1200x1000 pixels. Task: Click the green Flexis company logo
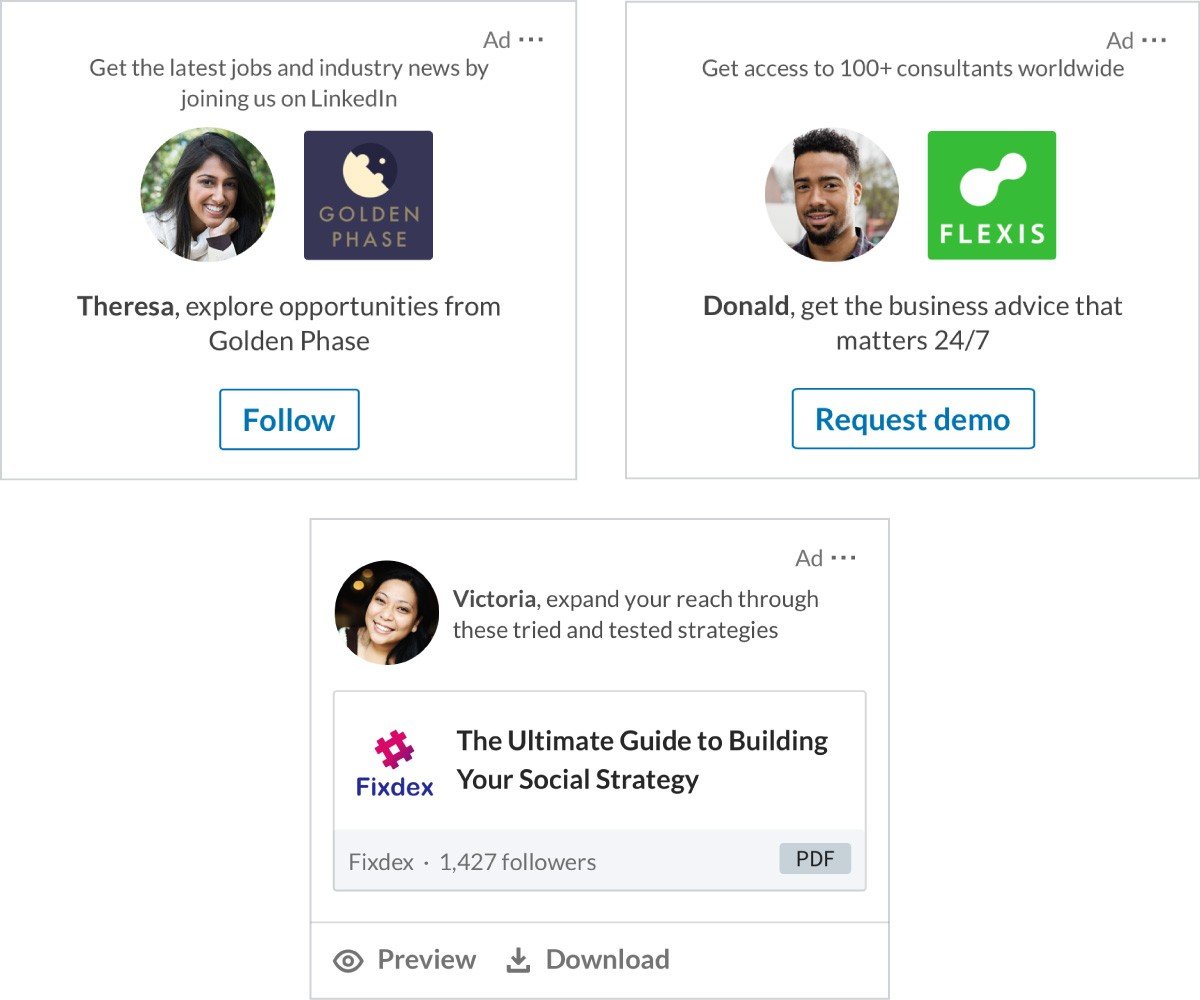pos(991,195)
